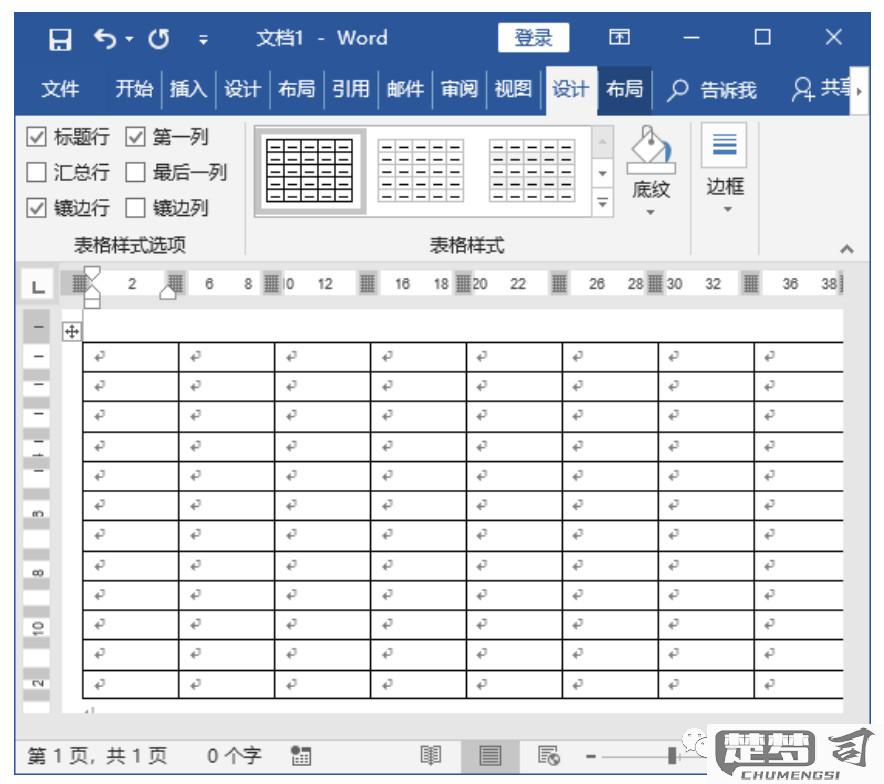Enable the 镶边列 checkbox
Screen dimensions: 884x784
pos(135,207)
